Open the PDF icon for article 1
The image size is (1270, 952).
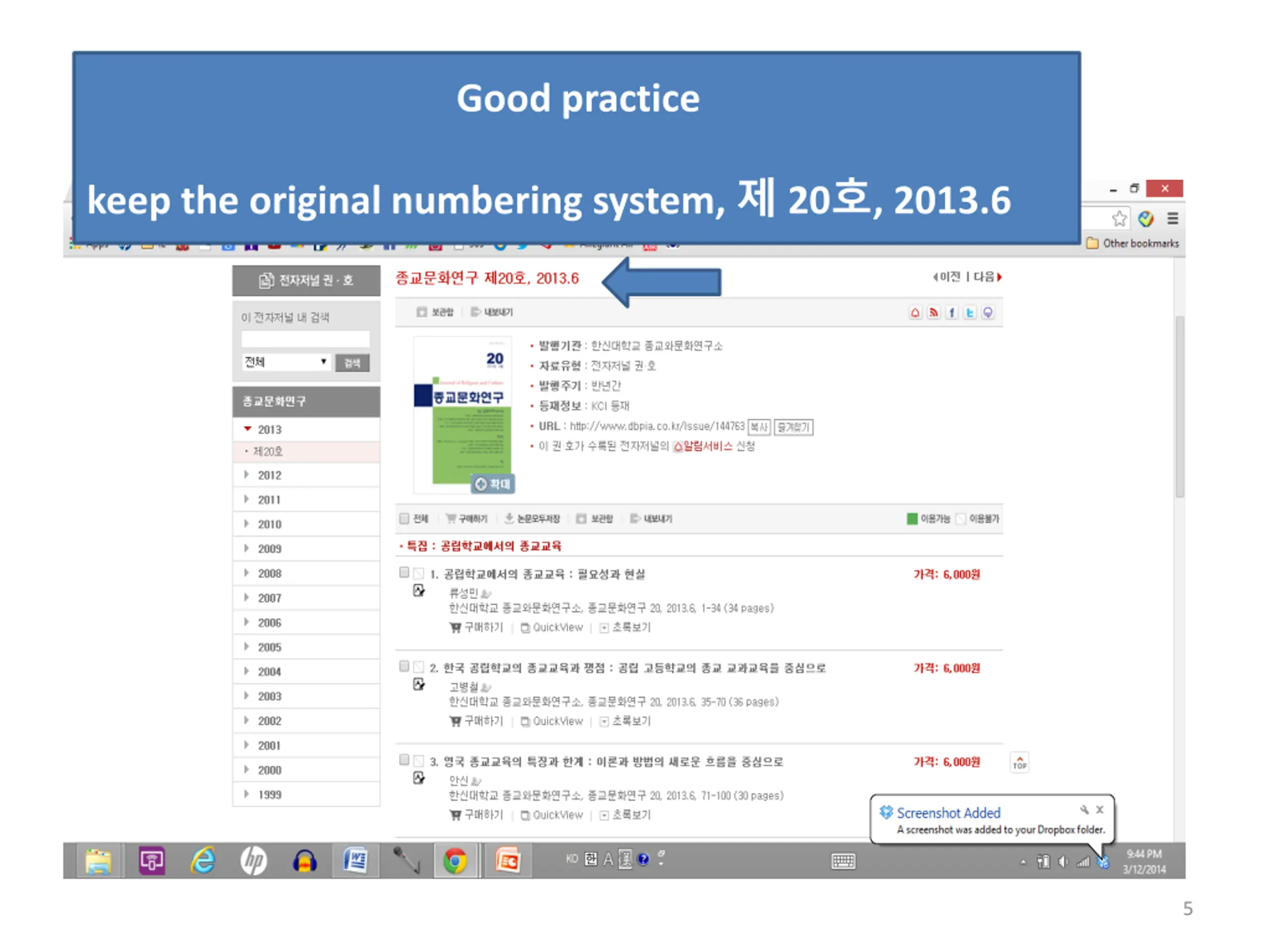coord(419,591)
